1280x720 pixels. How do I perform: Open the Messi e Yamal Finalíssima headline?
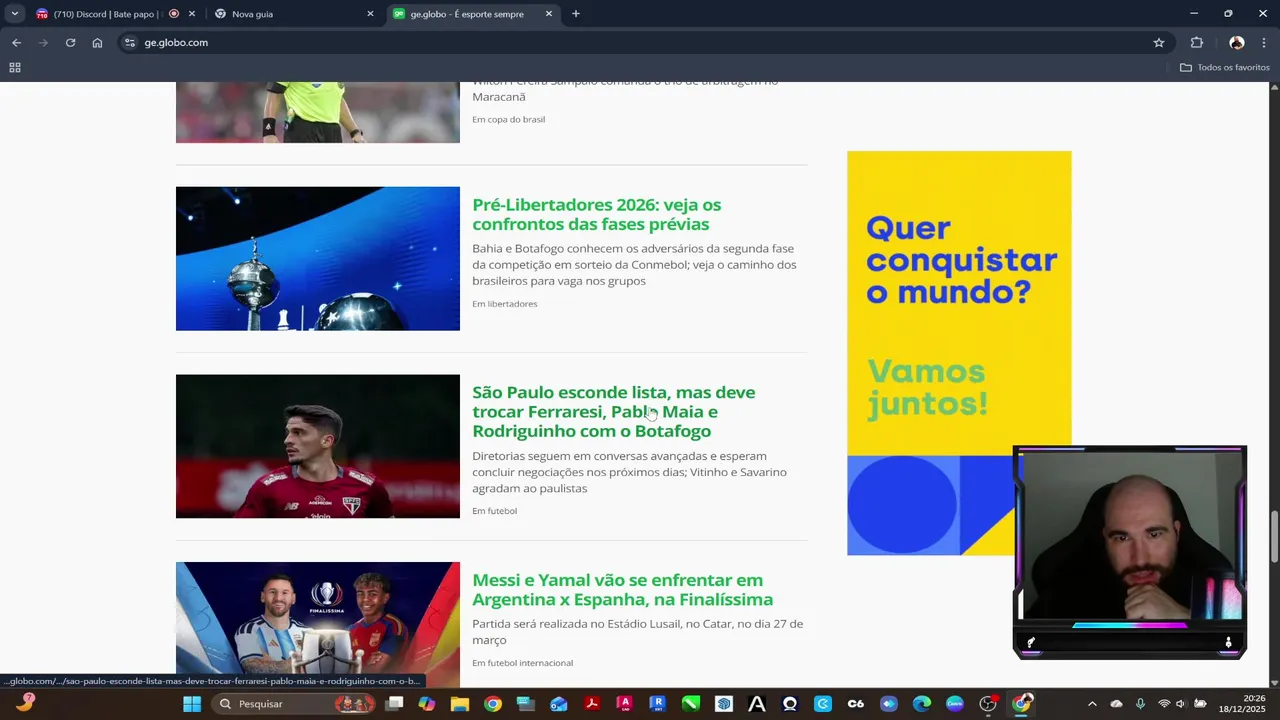coord(622,589)
